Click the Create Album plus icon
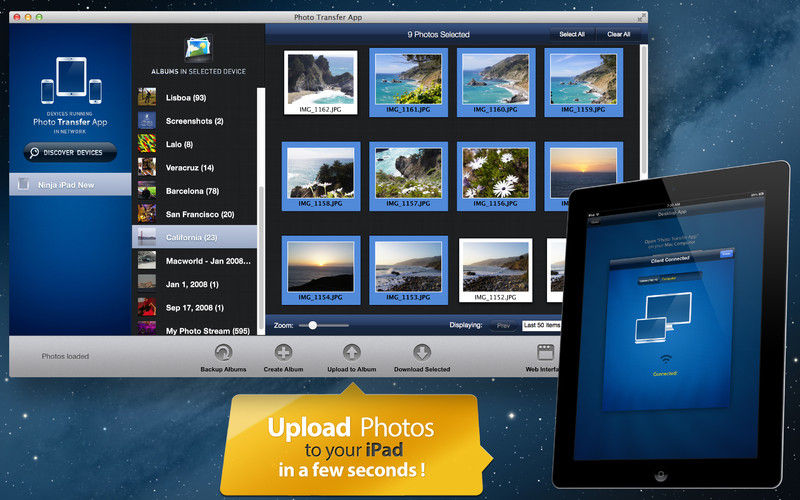Screen dimensions: 800x500 tap(283, 352)
